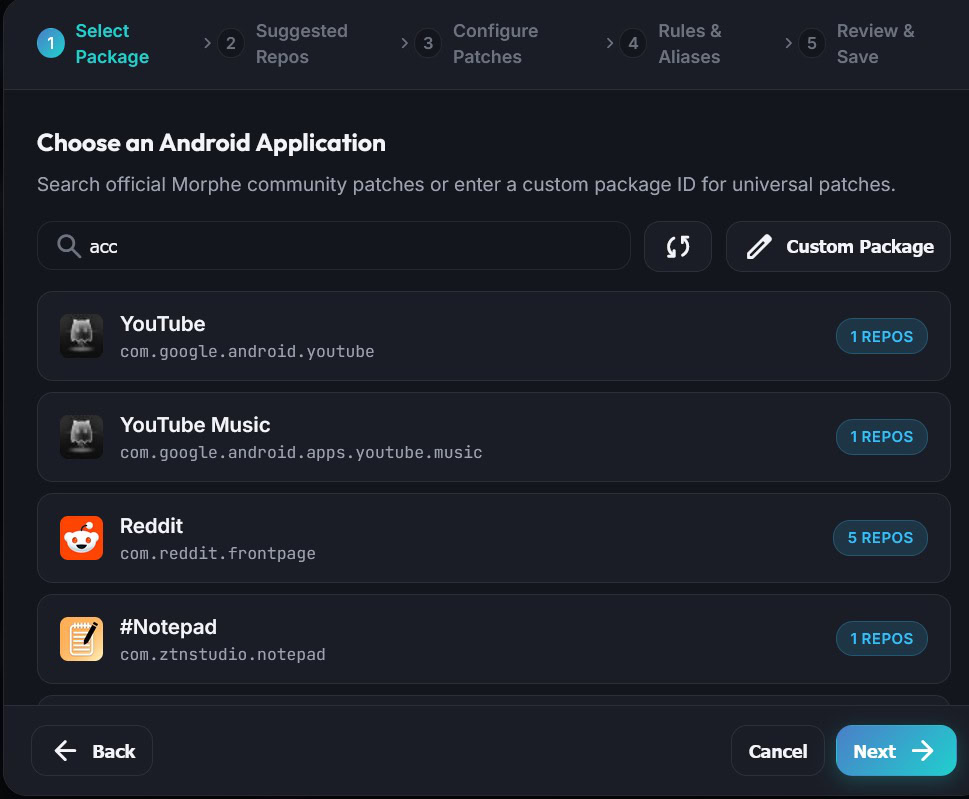Click the step 1 number circle

(51, 43)
